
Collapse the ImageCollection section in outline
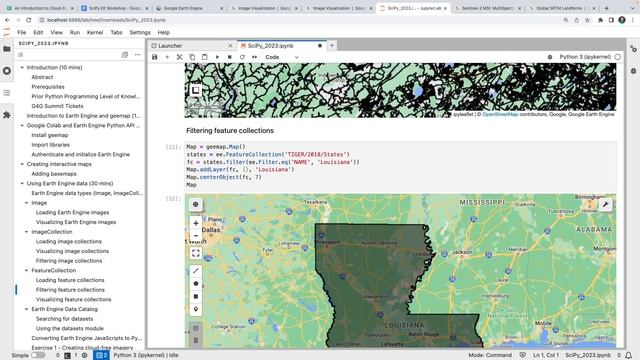tap(27, 232)
